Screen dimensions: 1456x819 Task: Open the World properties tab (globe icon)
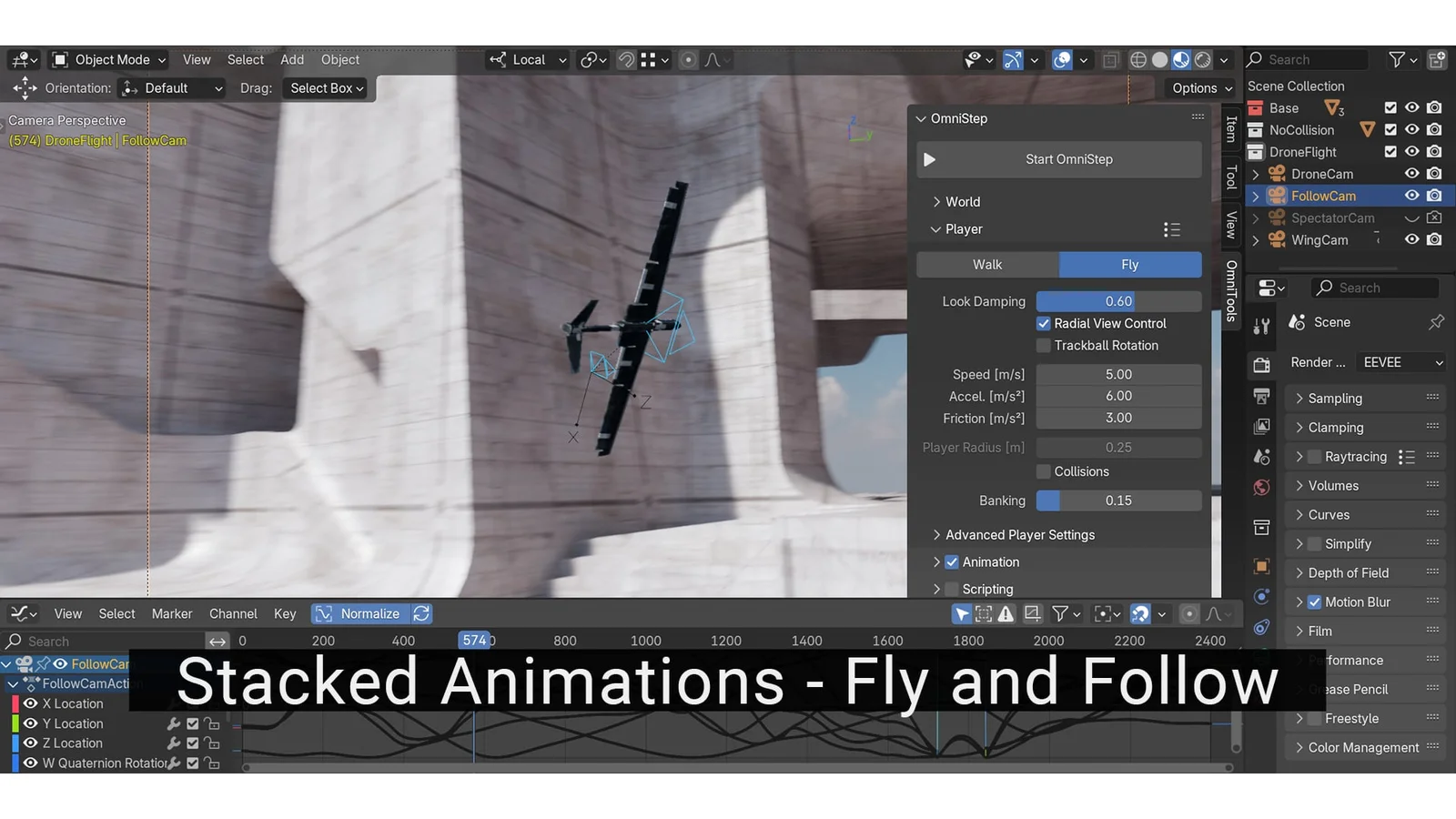pos(1261,488)
